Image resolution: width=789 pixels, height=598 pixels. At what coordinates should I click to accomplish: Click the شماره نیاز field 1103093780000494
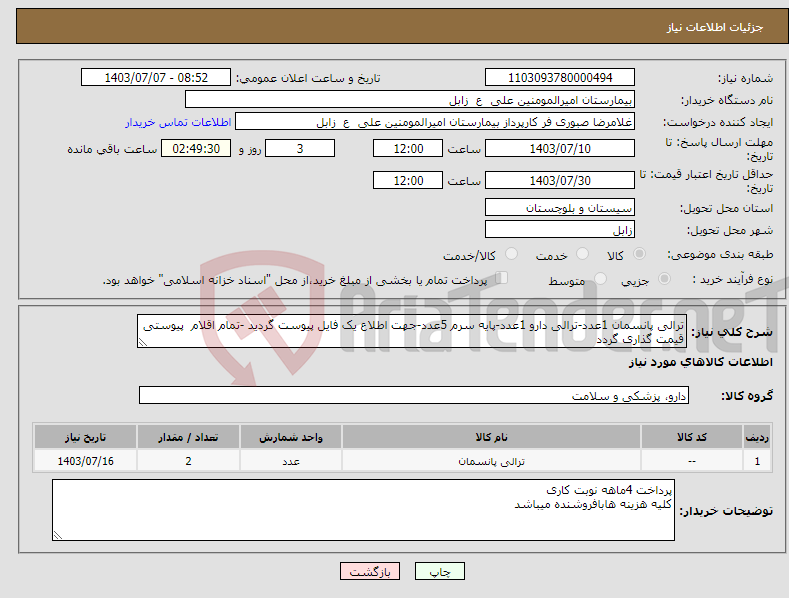click(560, 78)
